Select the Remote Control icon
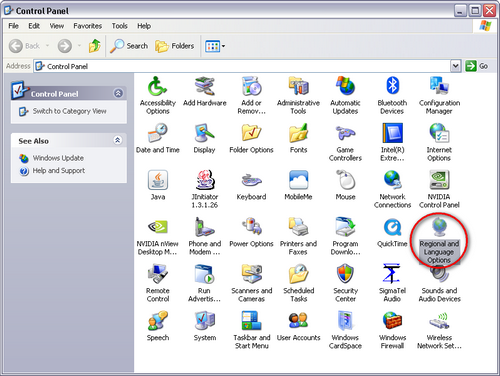Screen dimensions: 500x376 click(157, 274)
